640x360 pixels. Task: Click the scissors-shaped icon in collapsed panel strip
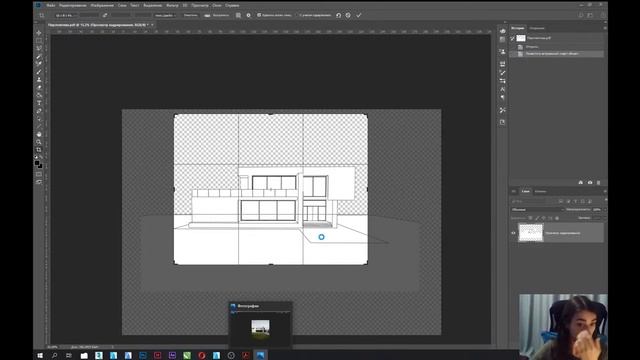click(x=502, y=110)
